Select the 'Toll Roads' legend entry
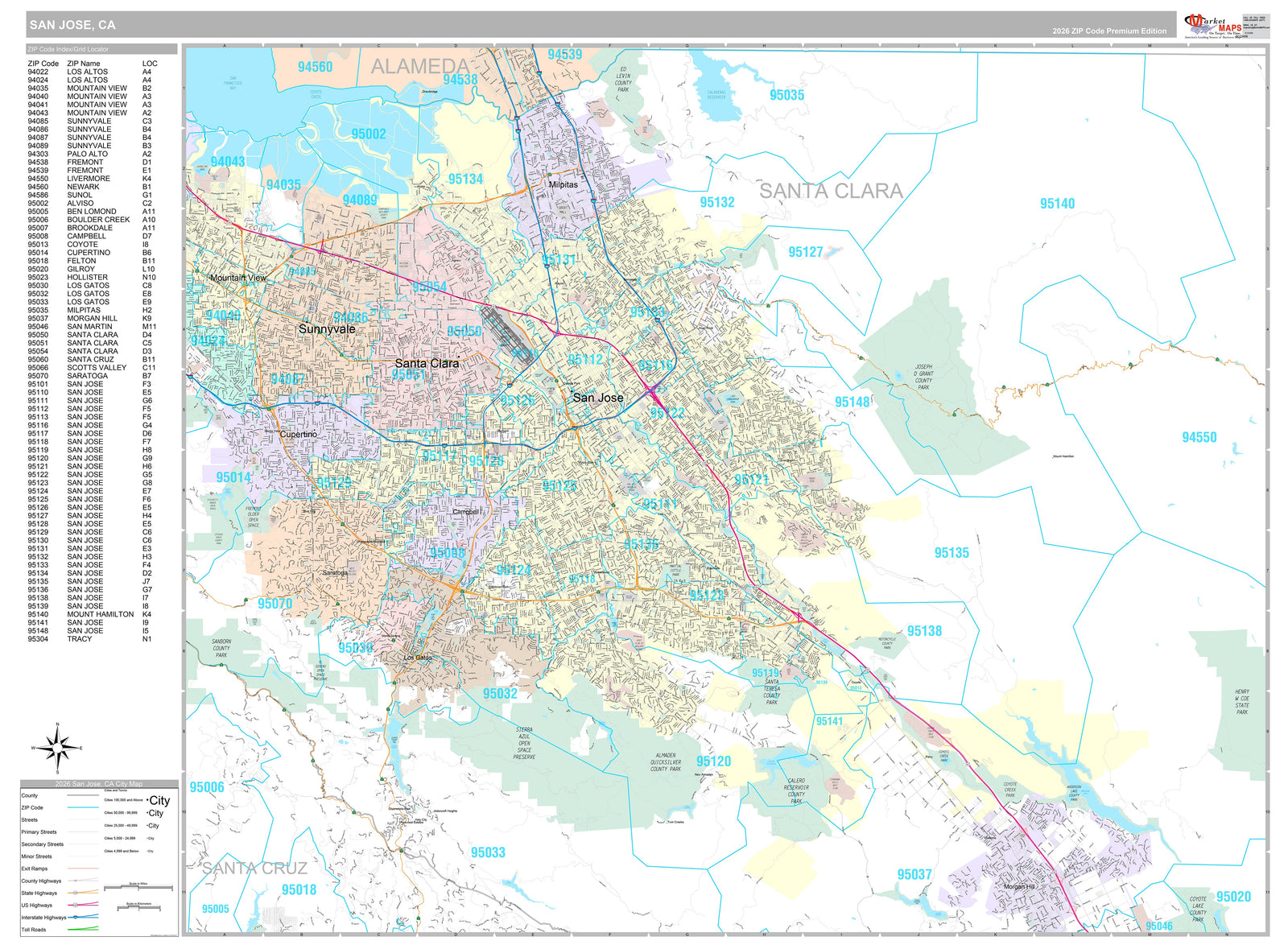This screenshot has width=1288, height=949. tap(59, 930)
